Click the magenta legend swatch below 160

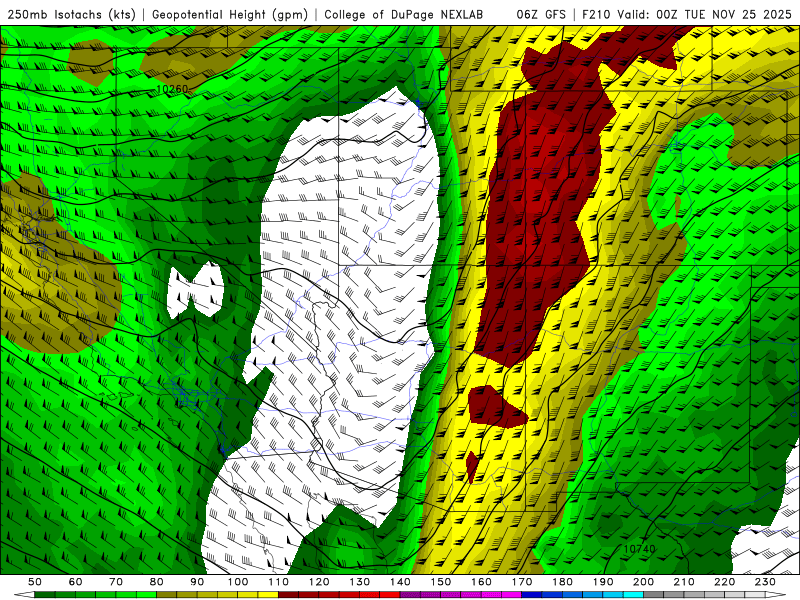click(x=491, y=595)
